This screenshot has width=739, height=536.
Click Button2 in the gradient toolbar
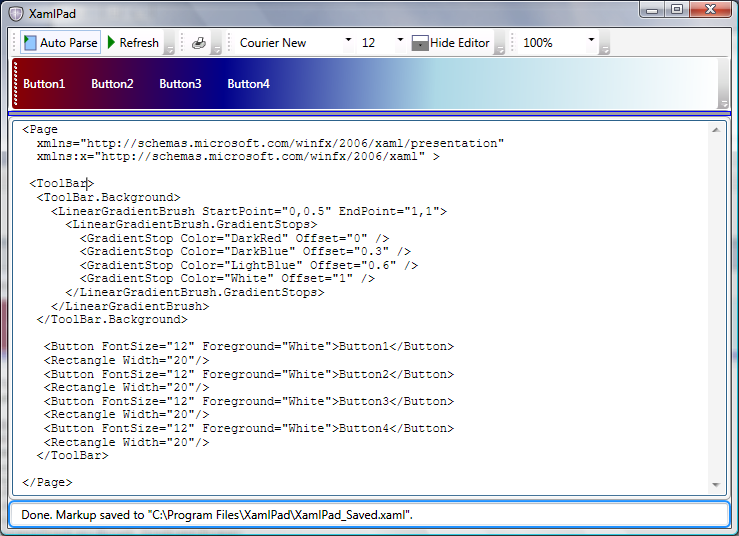click(x=112, y=84)
